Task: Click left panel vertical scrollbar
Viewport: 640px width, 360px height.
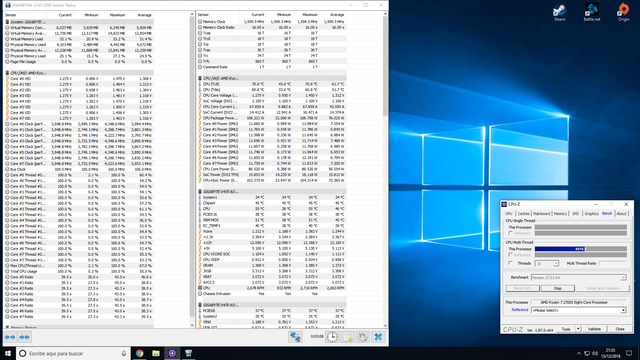Action: pyautogui.click(x=192, y=169)
